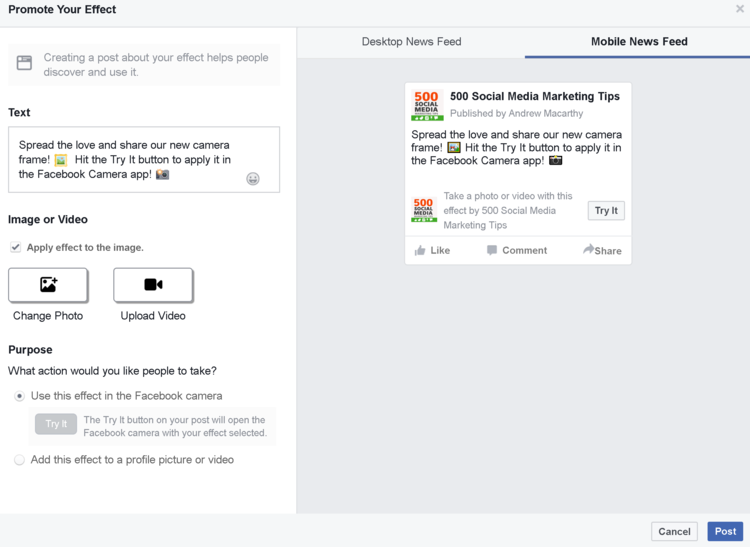Toggle Apply effect to the image checkbox

click(15, 247)
